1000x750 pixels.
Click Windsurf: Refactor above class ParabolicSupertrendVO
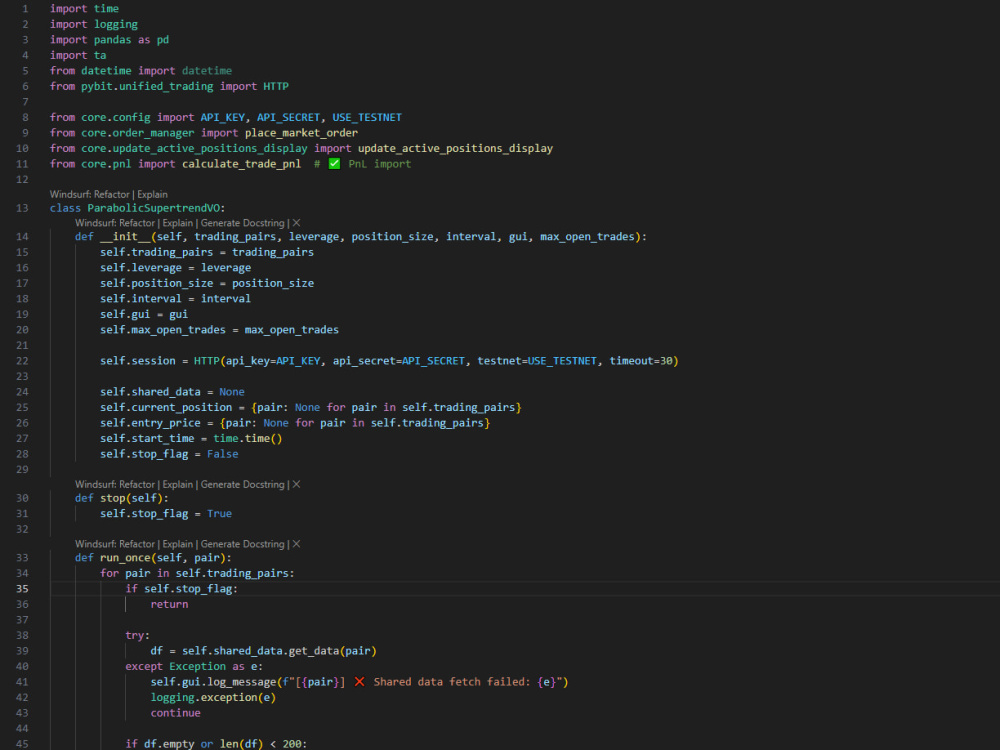coord(90,195)
